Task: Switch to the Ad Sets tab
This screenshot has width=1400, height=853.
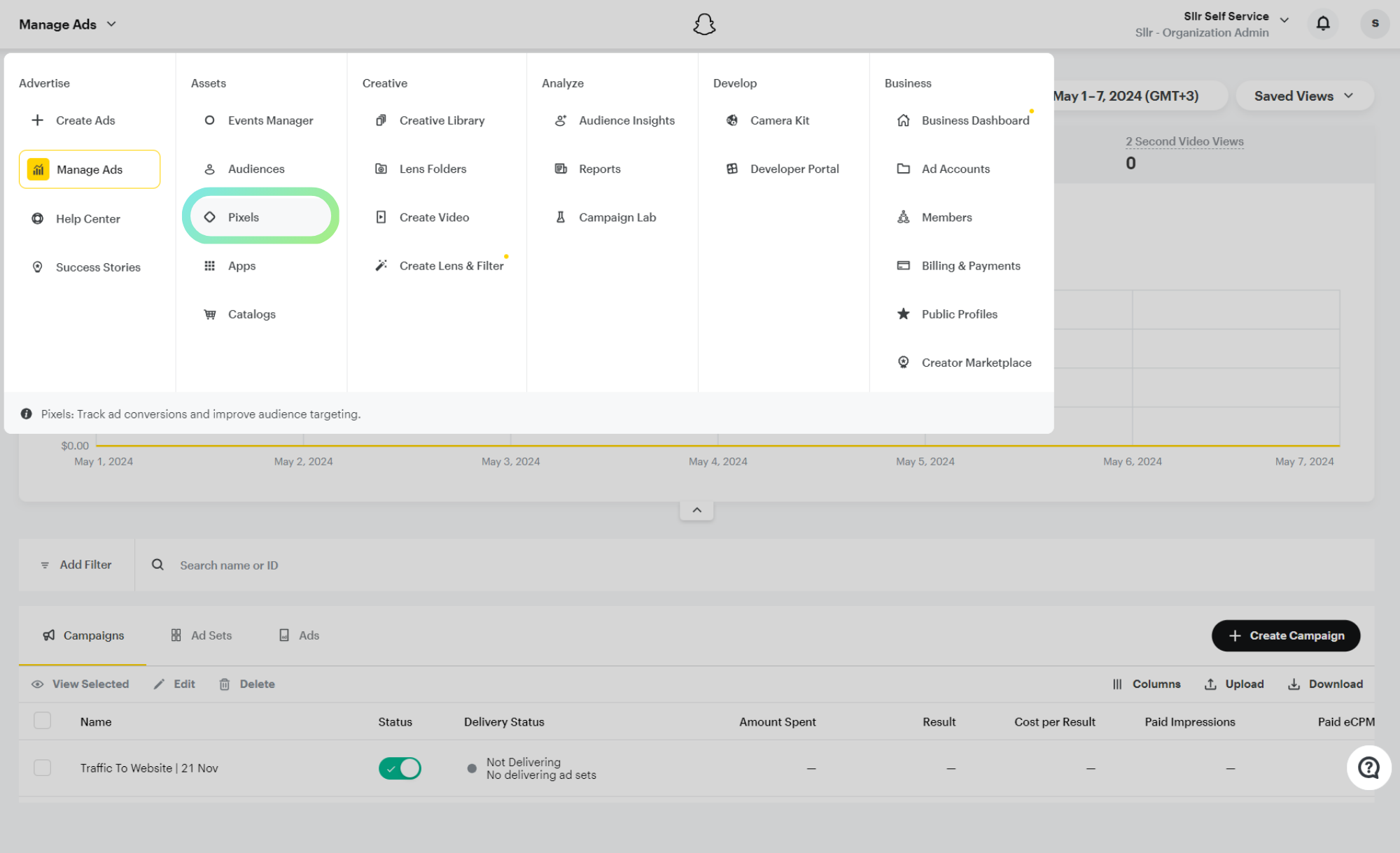Action: [202, 635]
